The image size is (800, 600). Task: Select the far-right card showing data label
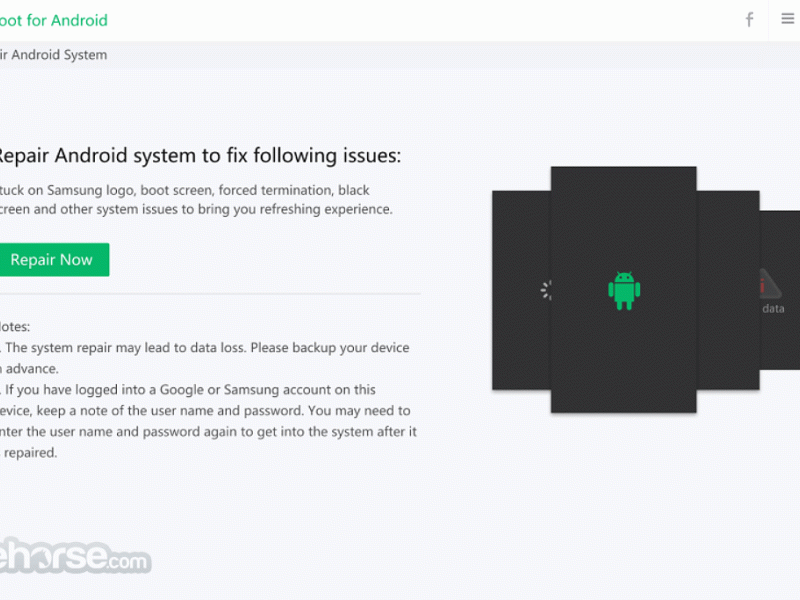tap(780, 290)
